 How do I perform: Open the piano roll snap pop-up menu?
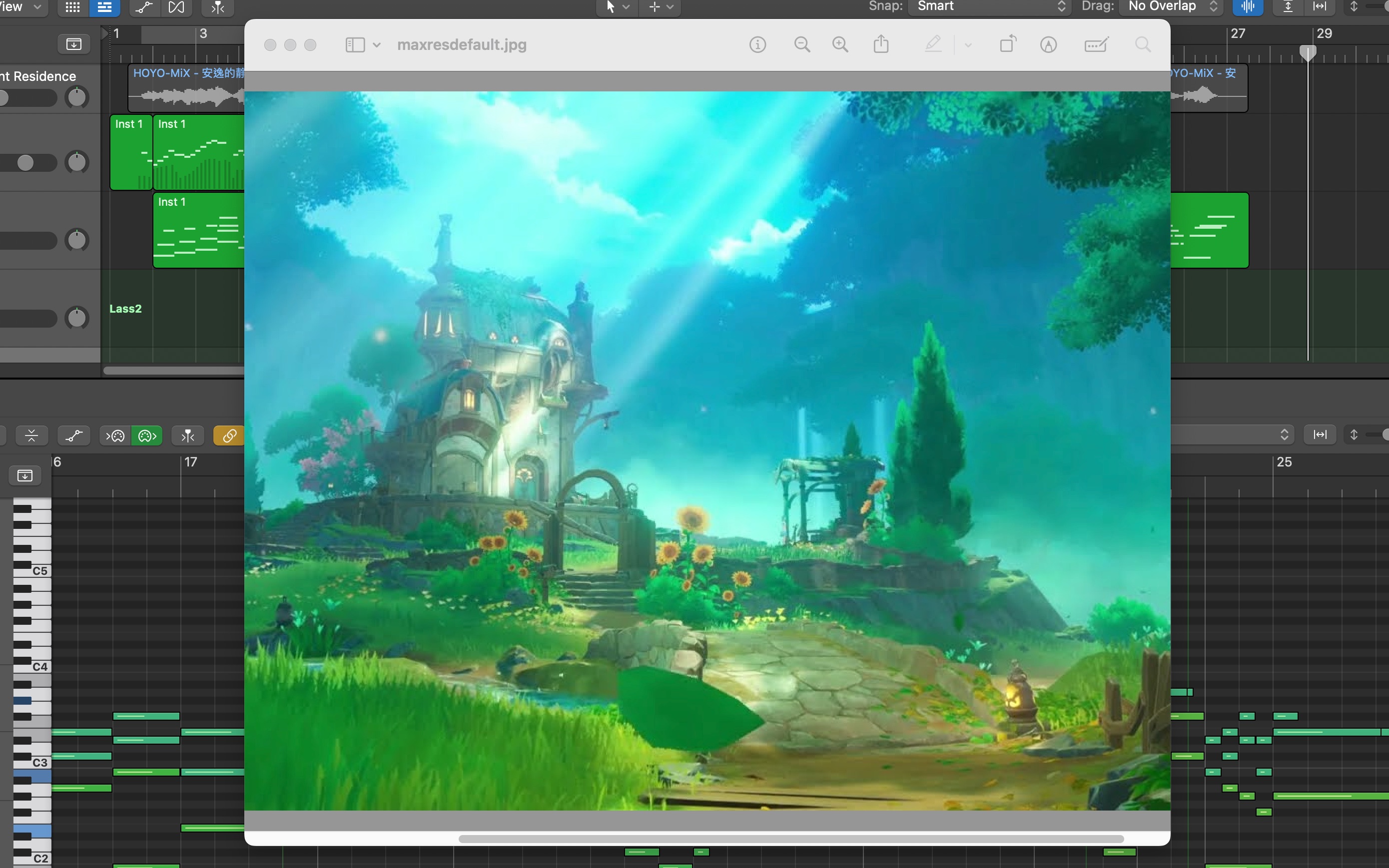1232,434
